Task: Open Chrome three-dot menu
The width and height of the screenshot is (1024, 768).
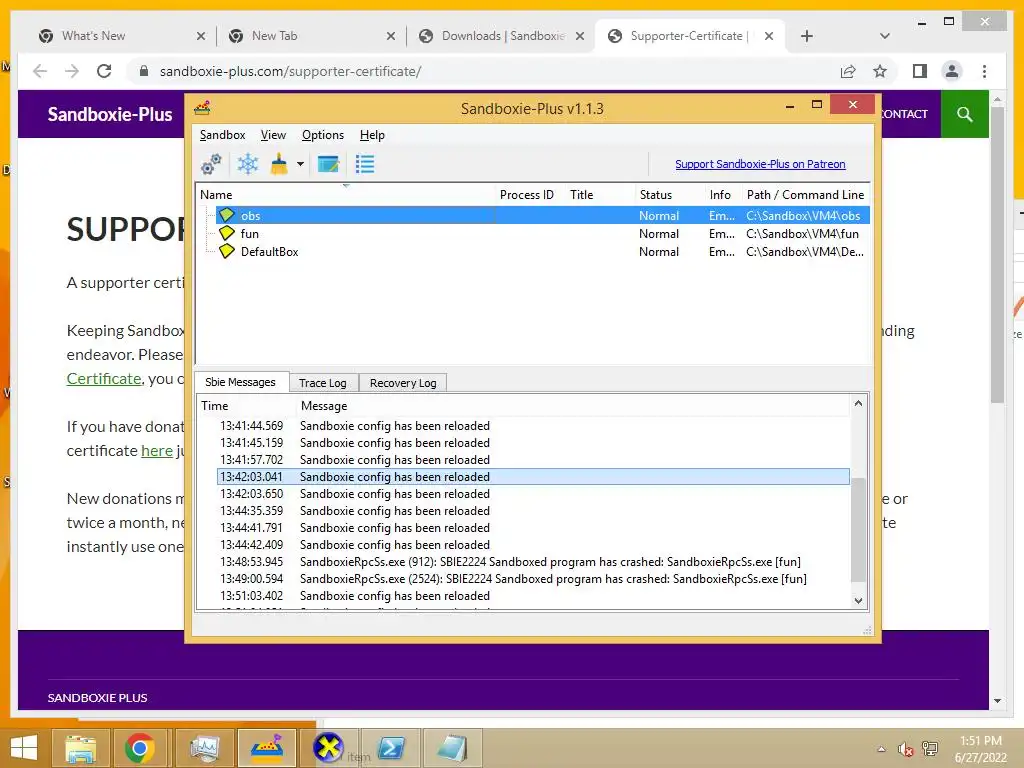Action: (x=984, y=71)
